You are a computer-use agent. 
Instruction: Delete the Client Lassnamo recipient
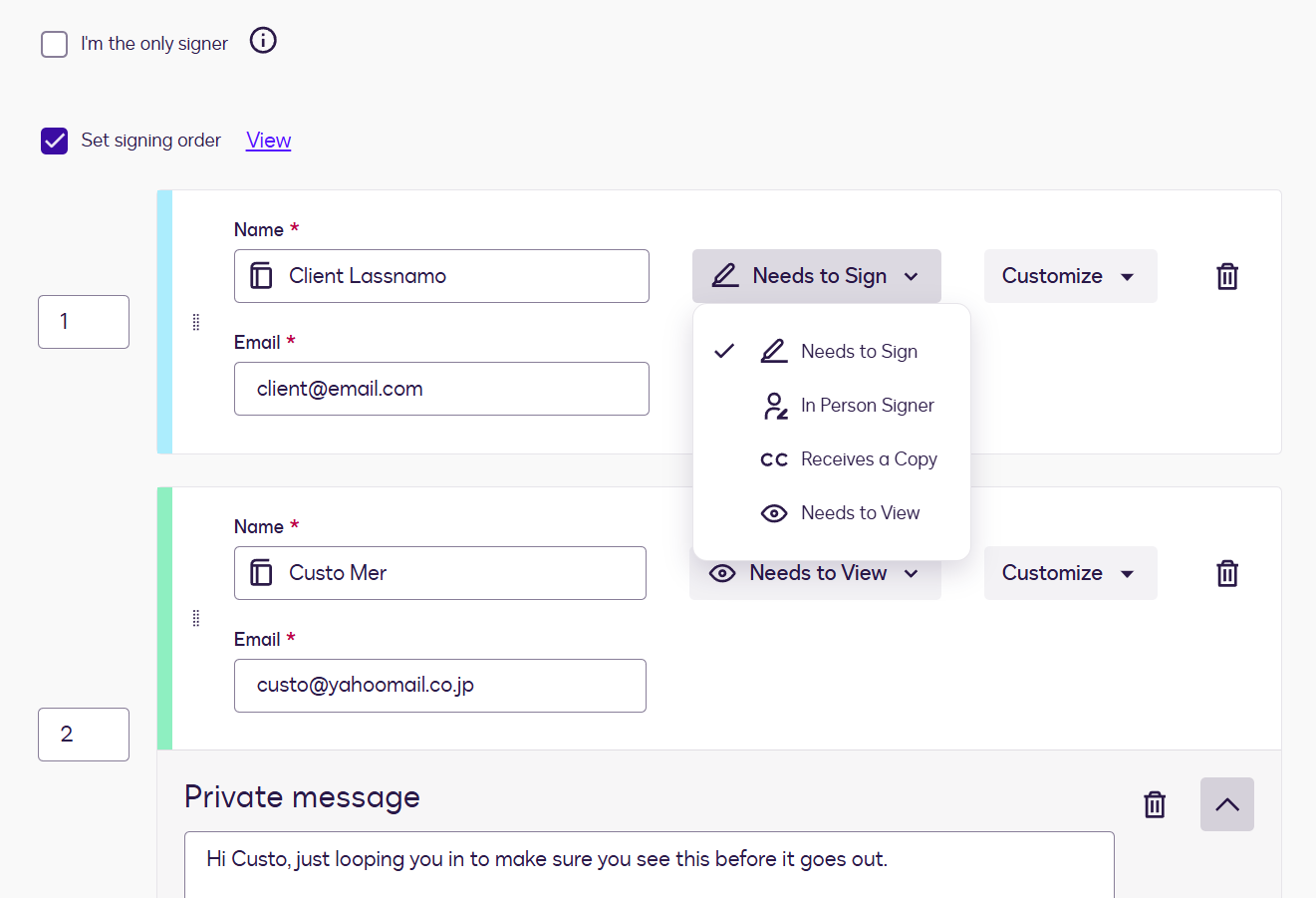point(1227,276)
